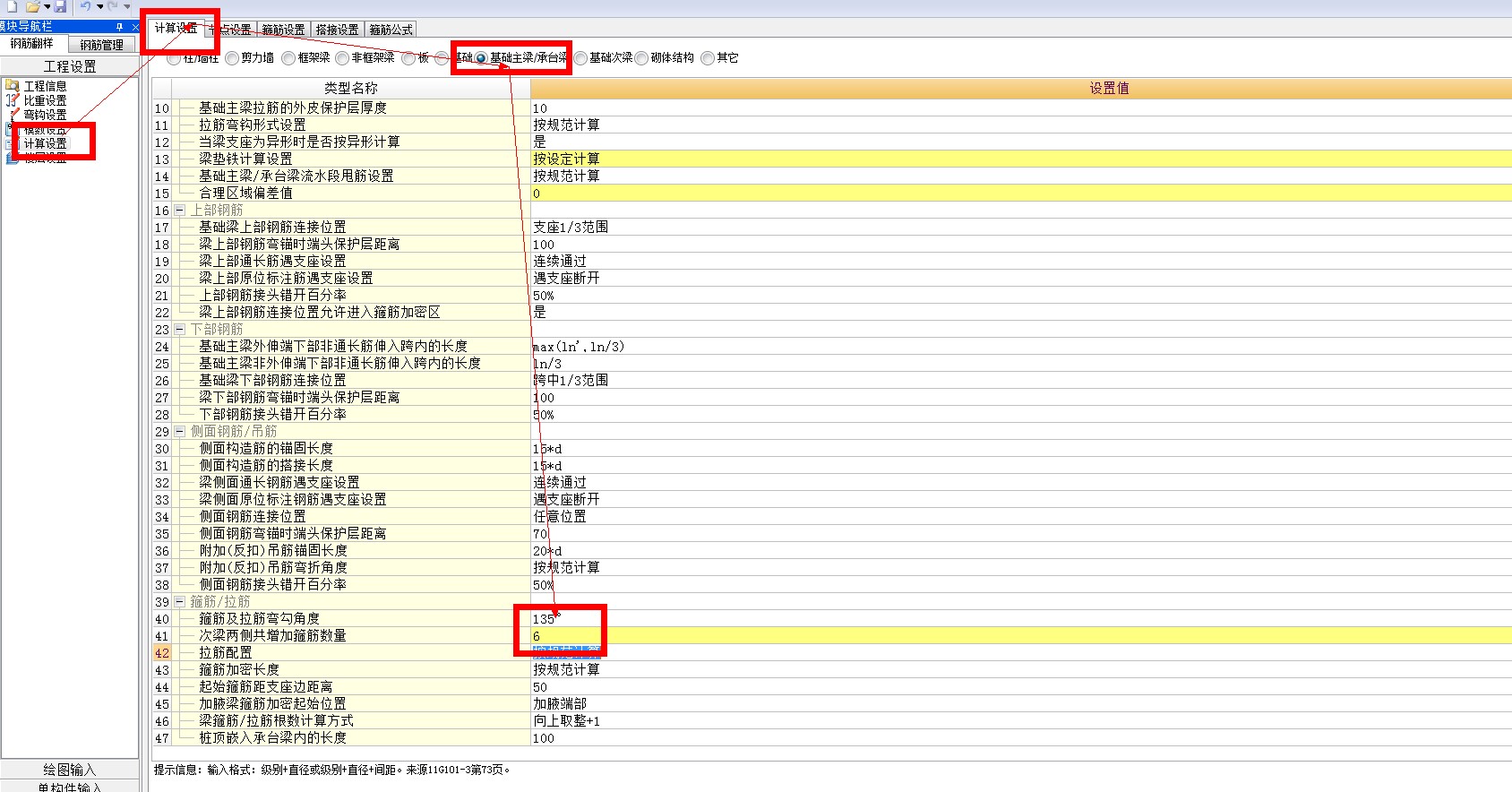Switch to the 计算设置 tab

click(x=176, y=29)
